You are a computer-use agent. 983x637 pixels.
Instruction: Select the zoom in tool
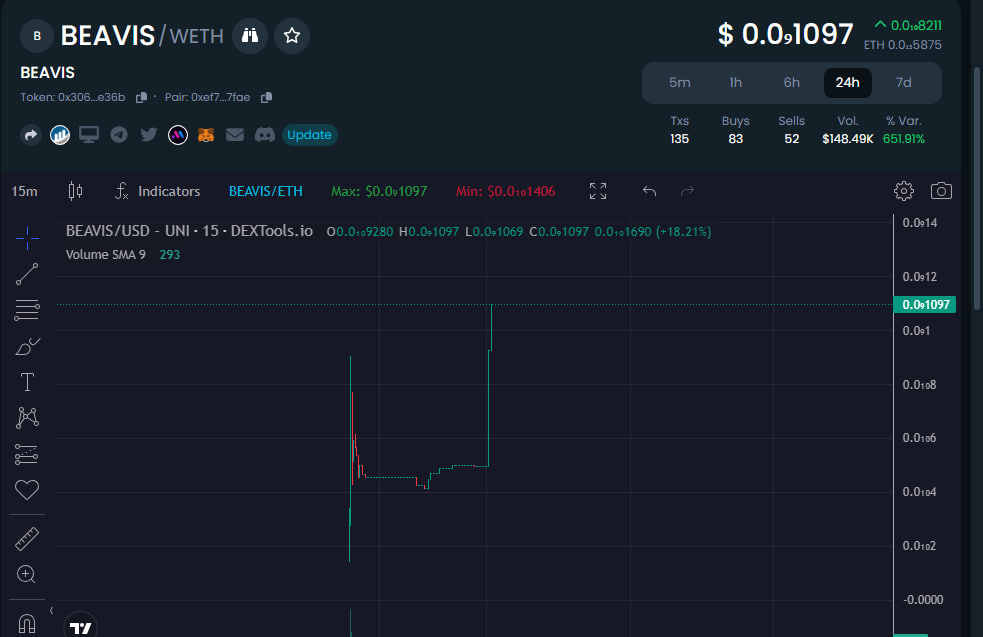click(26, 574)
